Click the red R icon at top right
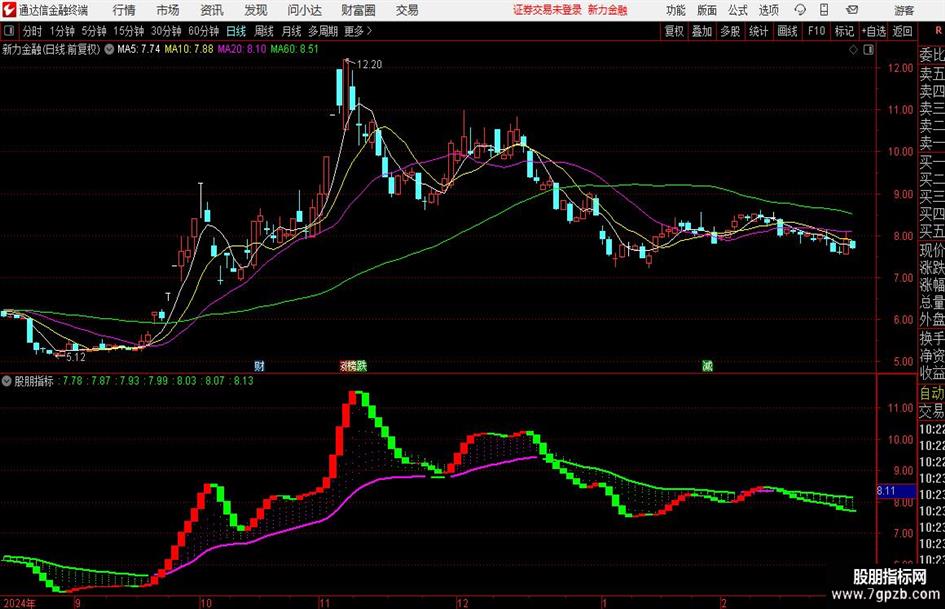The image size is (945, 609). click(938, 31)
